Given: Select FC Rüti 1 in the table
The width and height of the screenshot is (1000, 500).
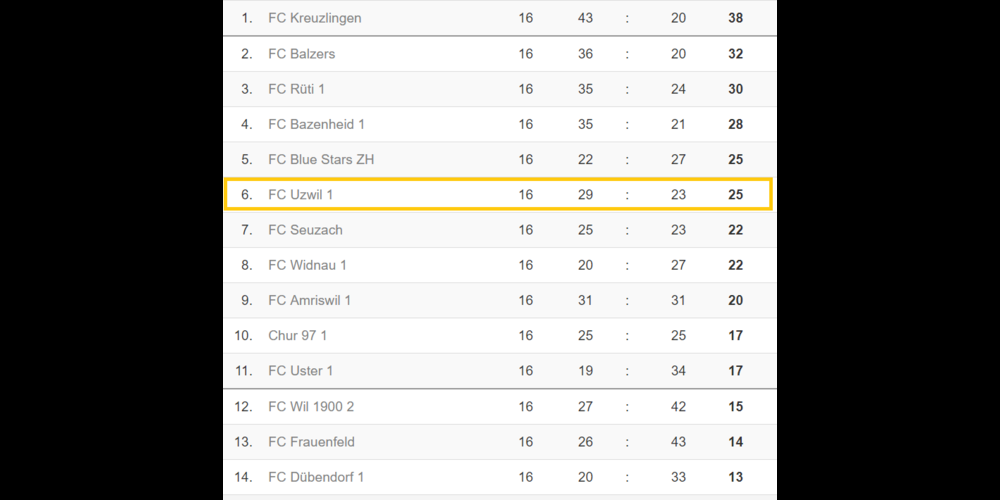Looking at the screenshot, I should [296, 89].
